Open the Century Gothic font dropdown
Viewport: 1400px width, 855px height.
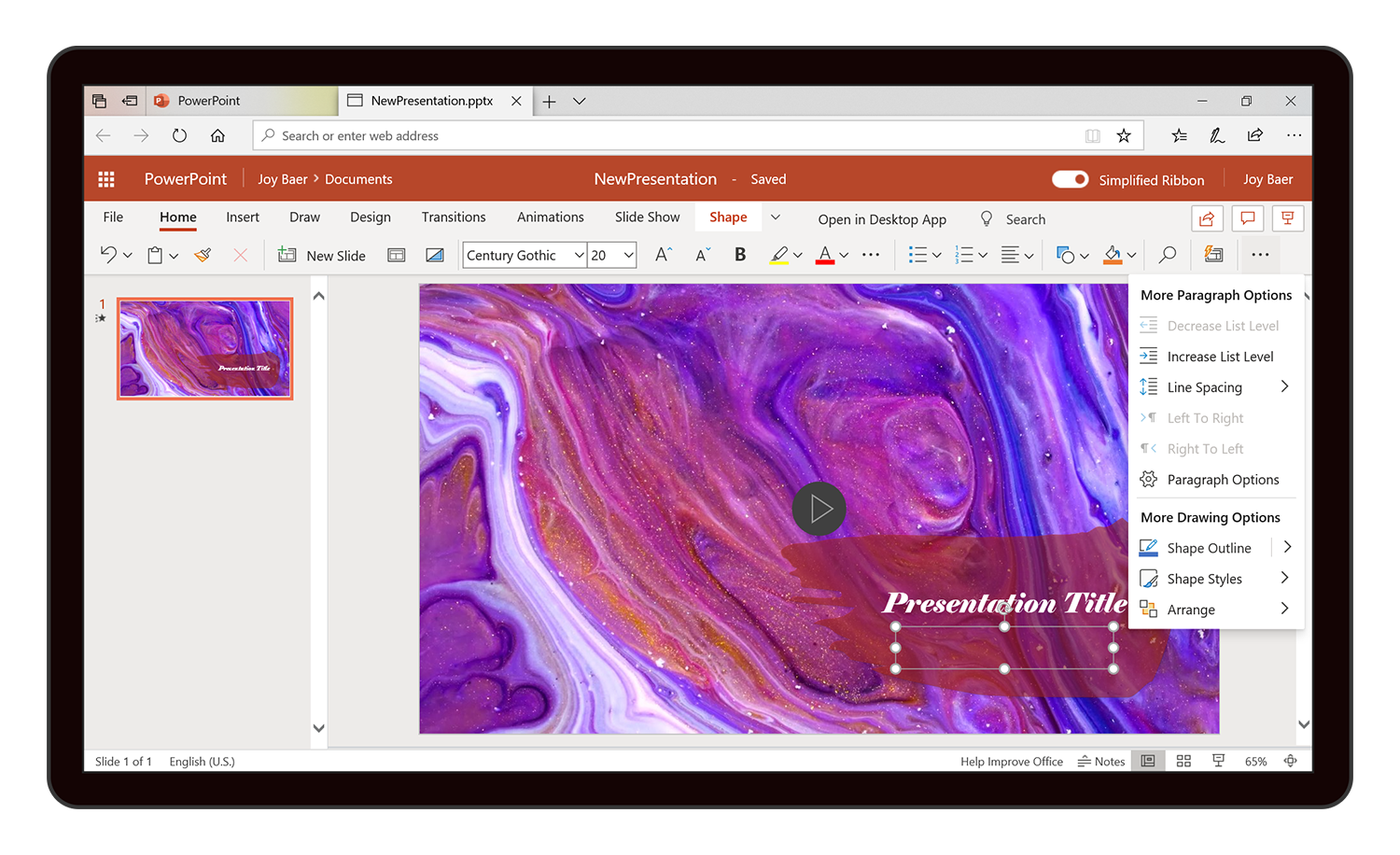tap(580, 255)
